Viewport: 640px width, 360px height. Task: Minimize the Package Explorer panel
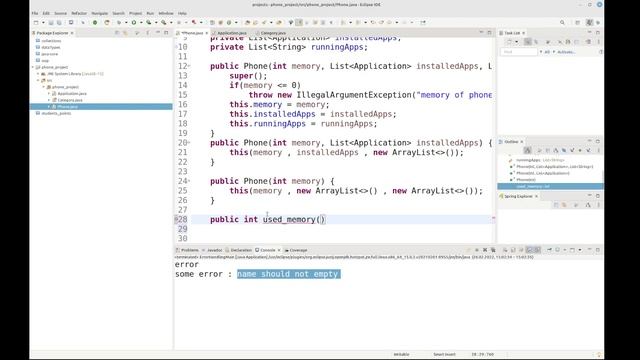pos(158,33)
